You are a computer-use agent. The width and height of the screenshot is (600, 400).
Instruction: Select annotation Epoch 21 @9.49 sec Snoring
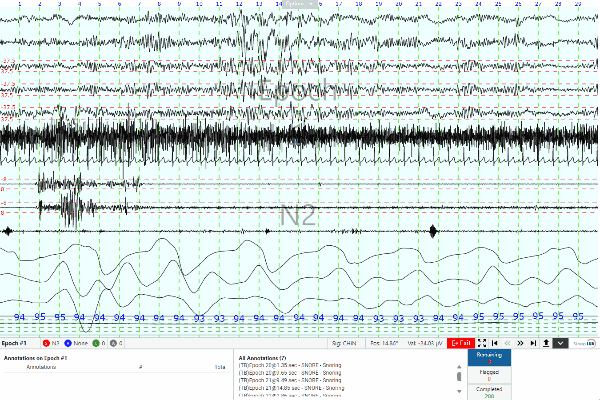pos(290,380)
